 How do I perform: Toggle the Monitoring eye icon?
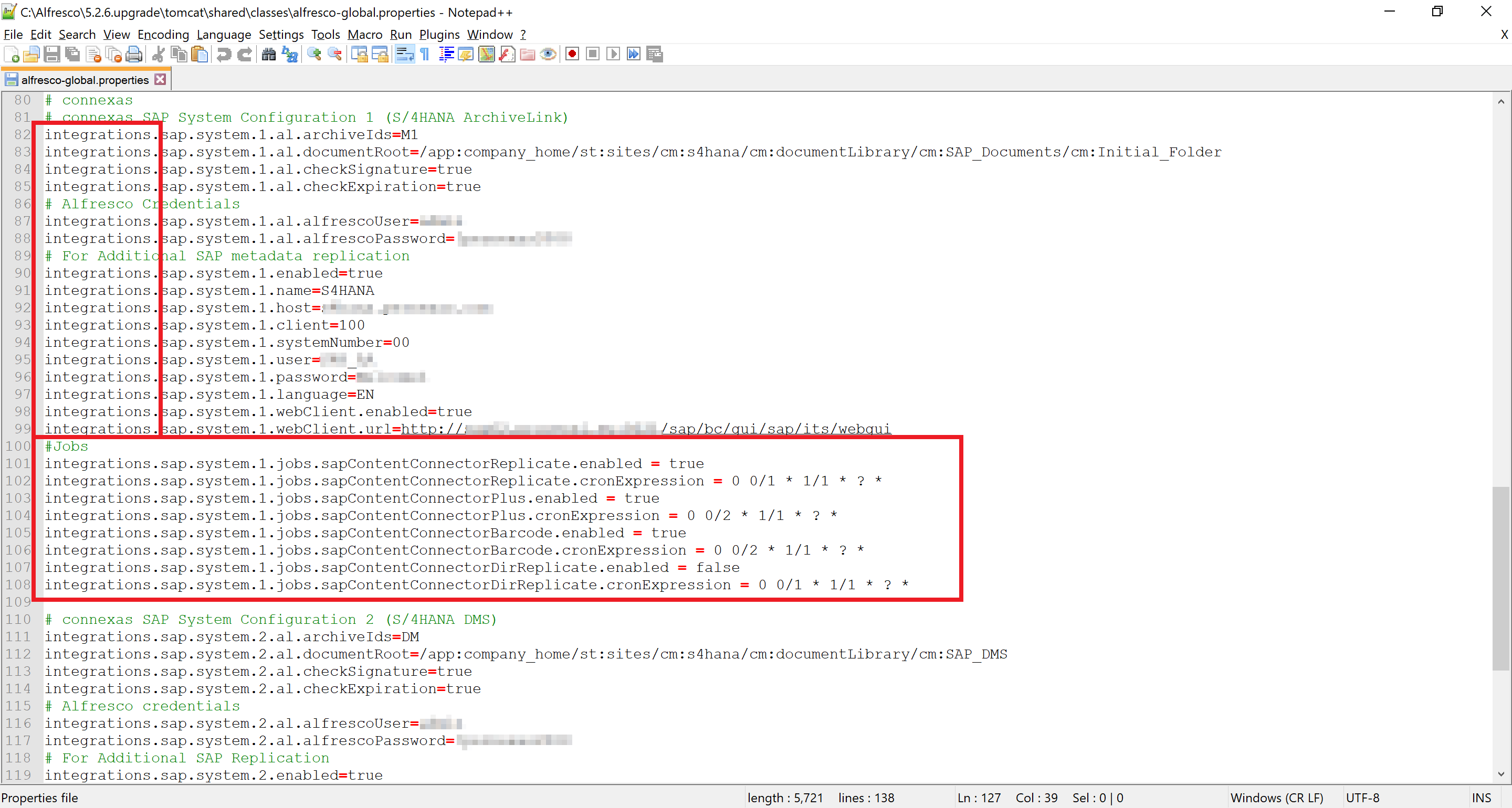click(x=548, y=55)
